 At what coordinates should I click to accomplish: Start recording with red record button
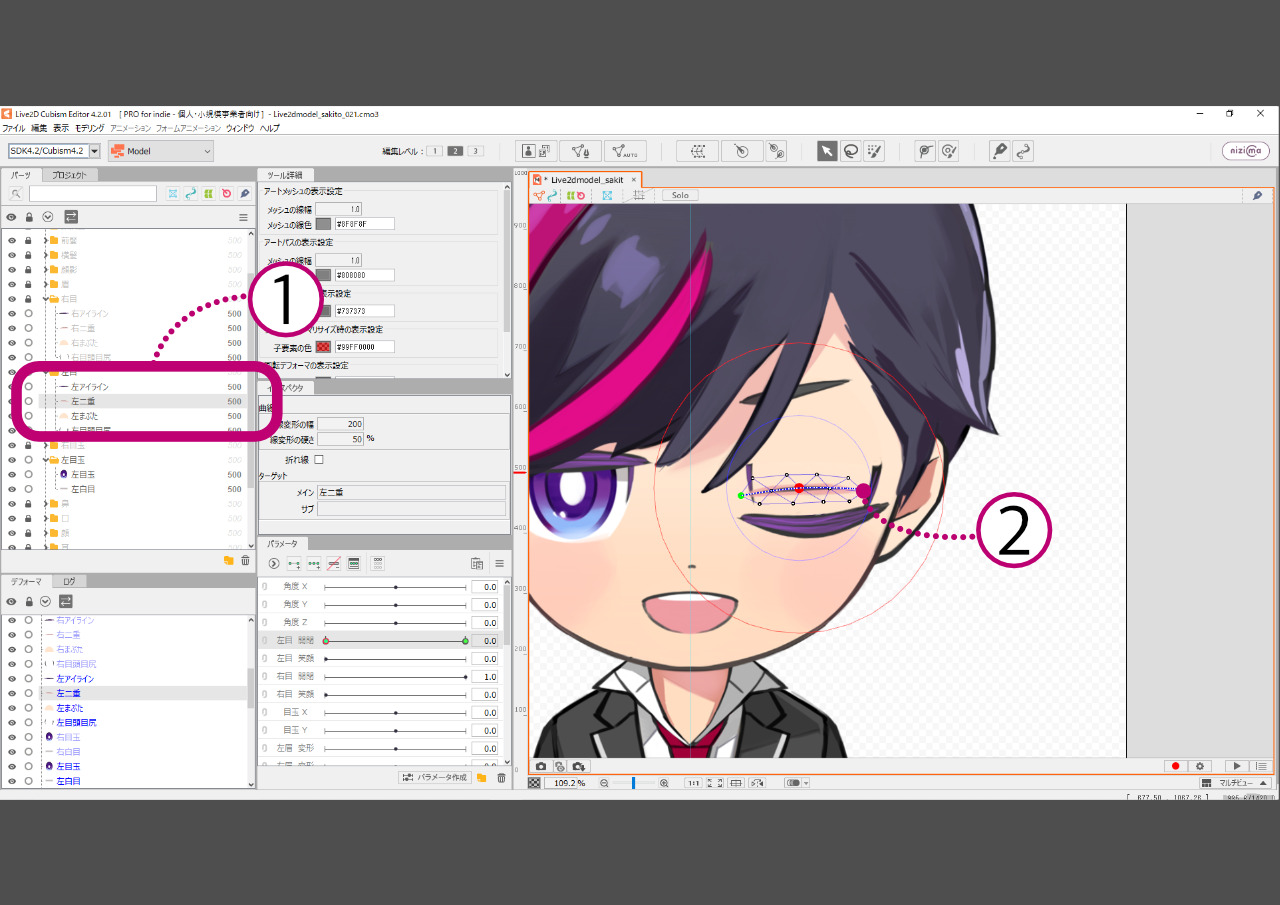1176,766
